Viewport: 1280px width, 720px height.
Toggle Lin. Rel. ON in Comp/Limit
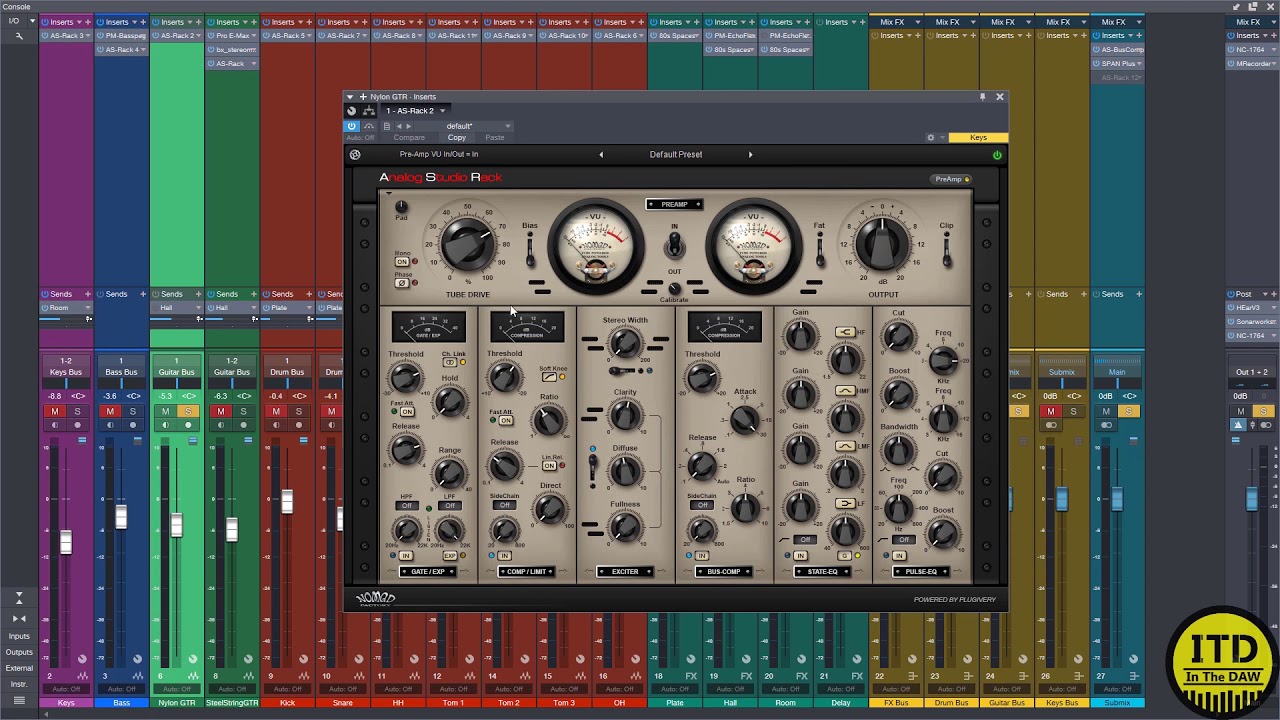click(x=549, y=466)
